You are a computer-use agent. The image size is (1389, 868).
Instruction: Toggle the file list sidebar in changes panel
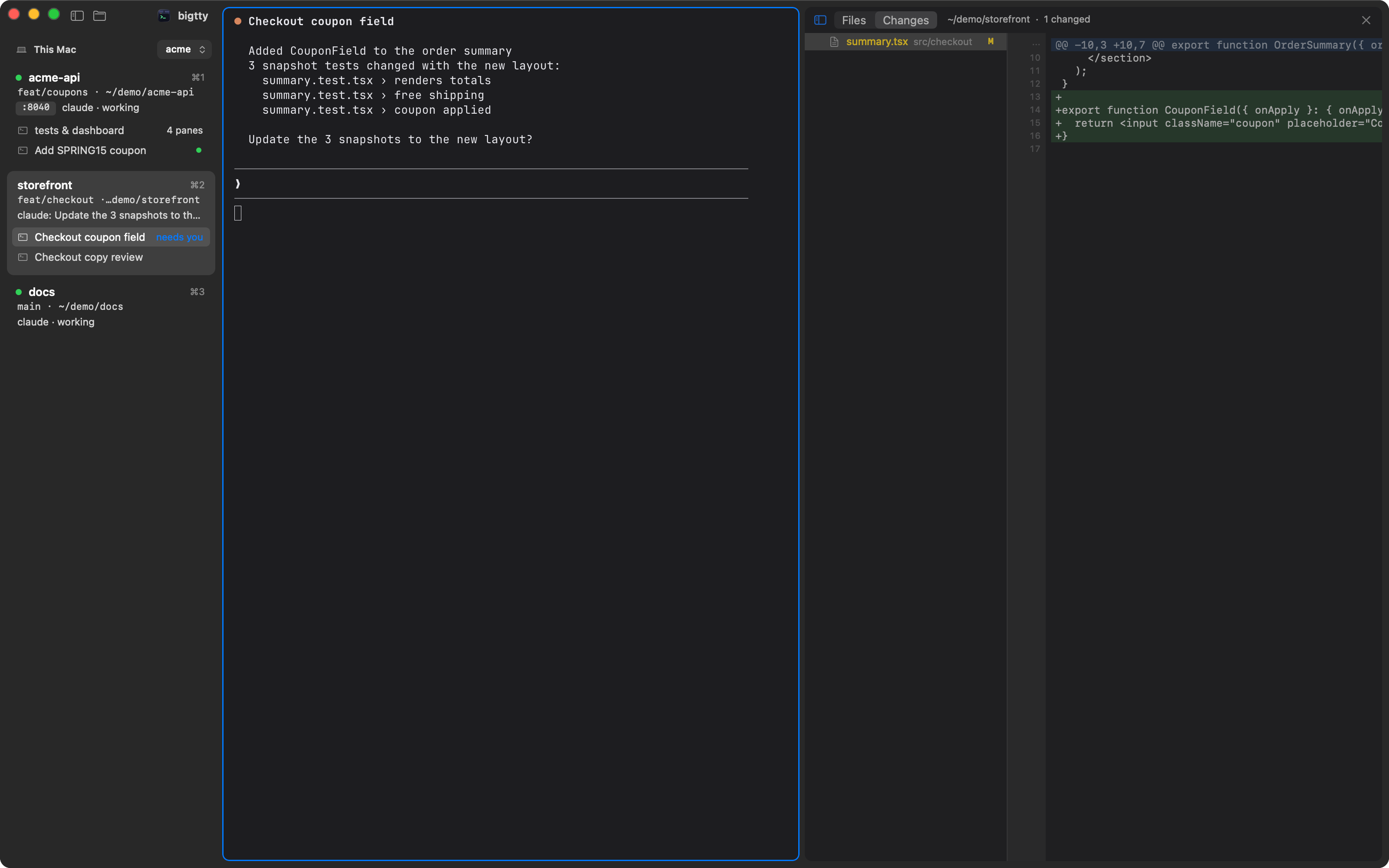pyautogui.click(x=820, y=20)
